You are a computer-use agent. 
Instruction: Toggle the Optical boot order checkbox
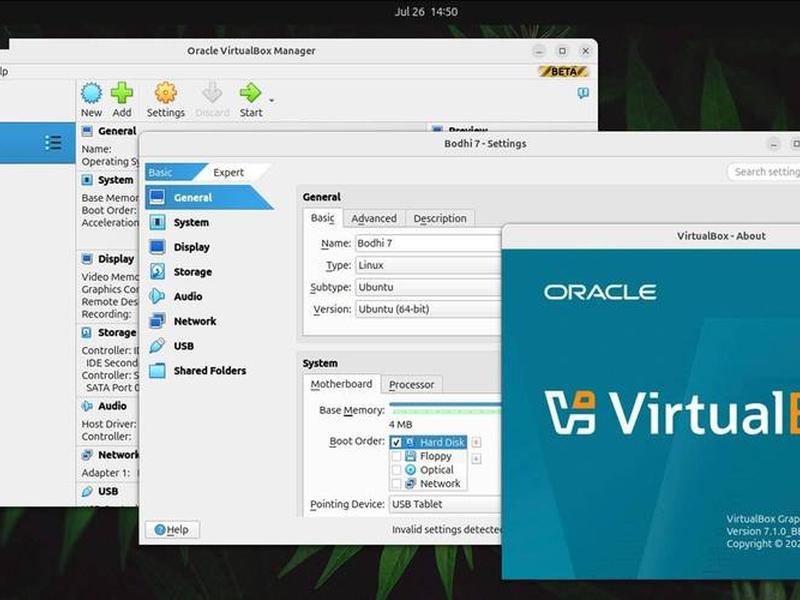396,470
